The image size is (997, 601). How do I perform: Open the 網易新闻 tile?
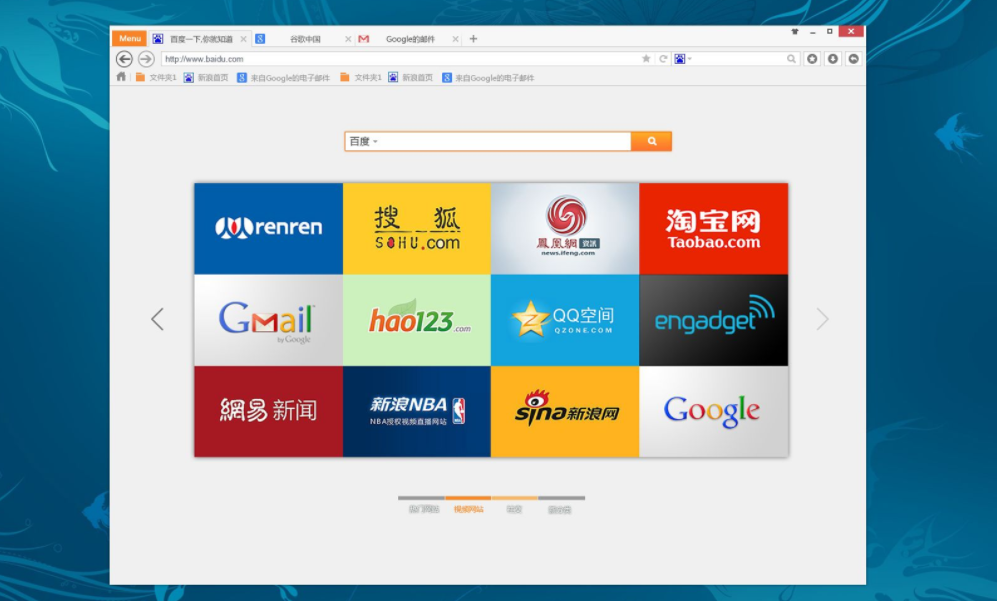coord(268,411)
